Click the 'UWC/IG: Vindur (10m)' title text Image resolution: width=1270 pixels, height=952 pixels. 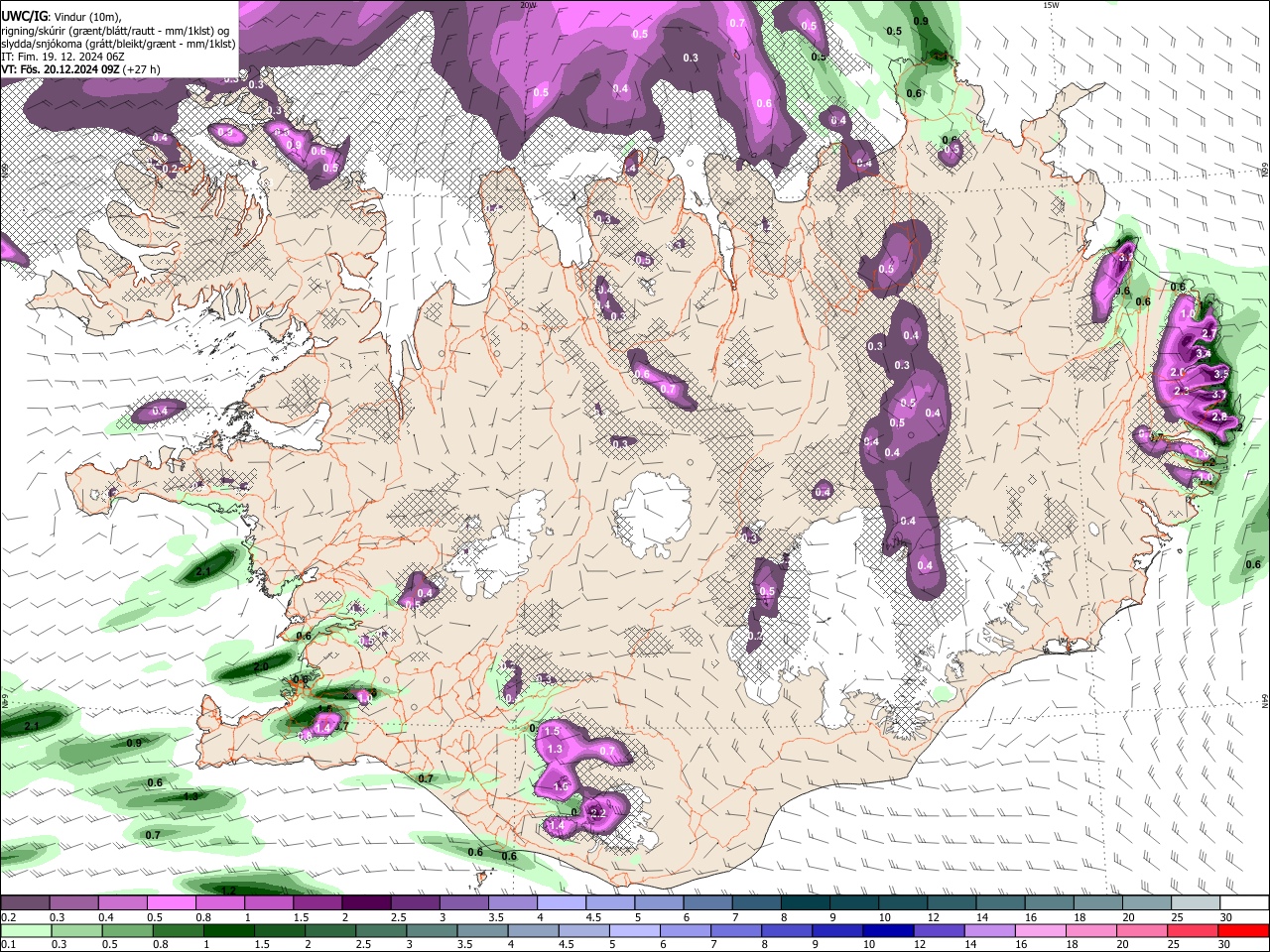(x=61, y=17)
